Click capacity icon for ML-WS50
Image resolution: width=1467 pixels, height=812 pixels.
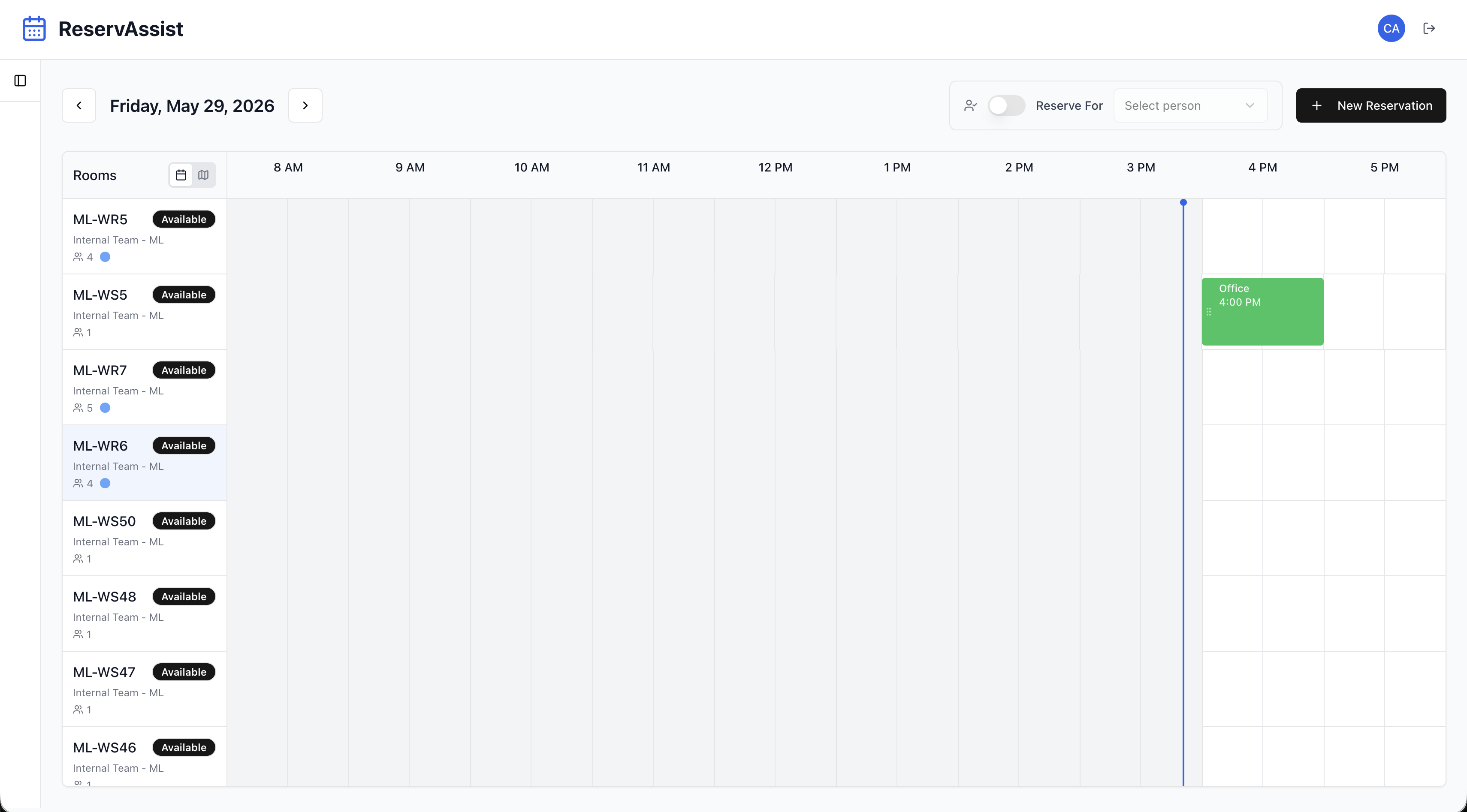(78, 559)
